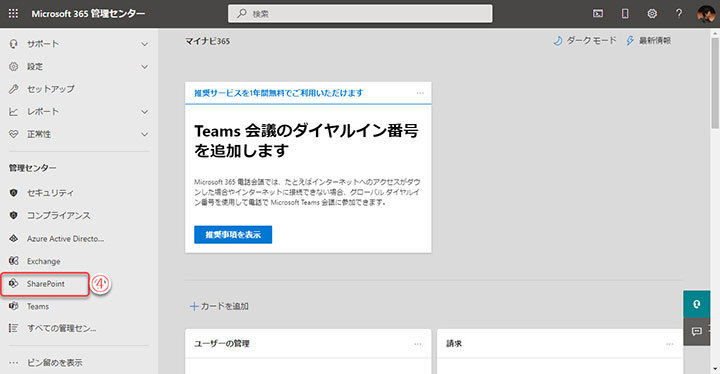Open more options on 請求 card

point(669,344)
